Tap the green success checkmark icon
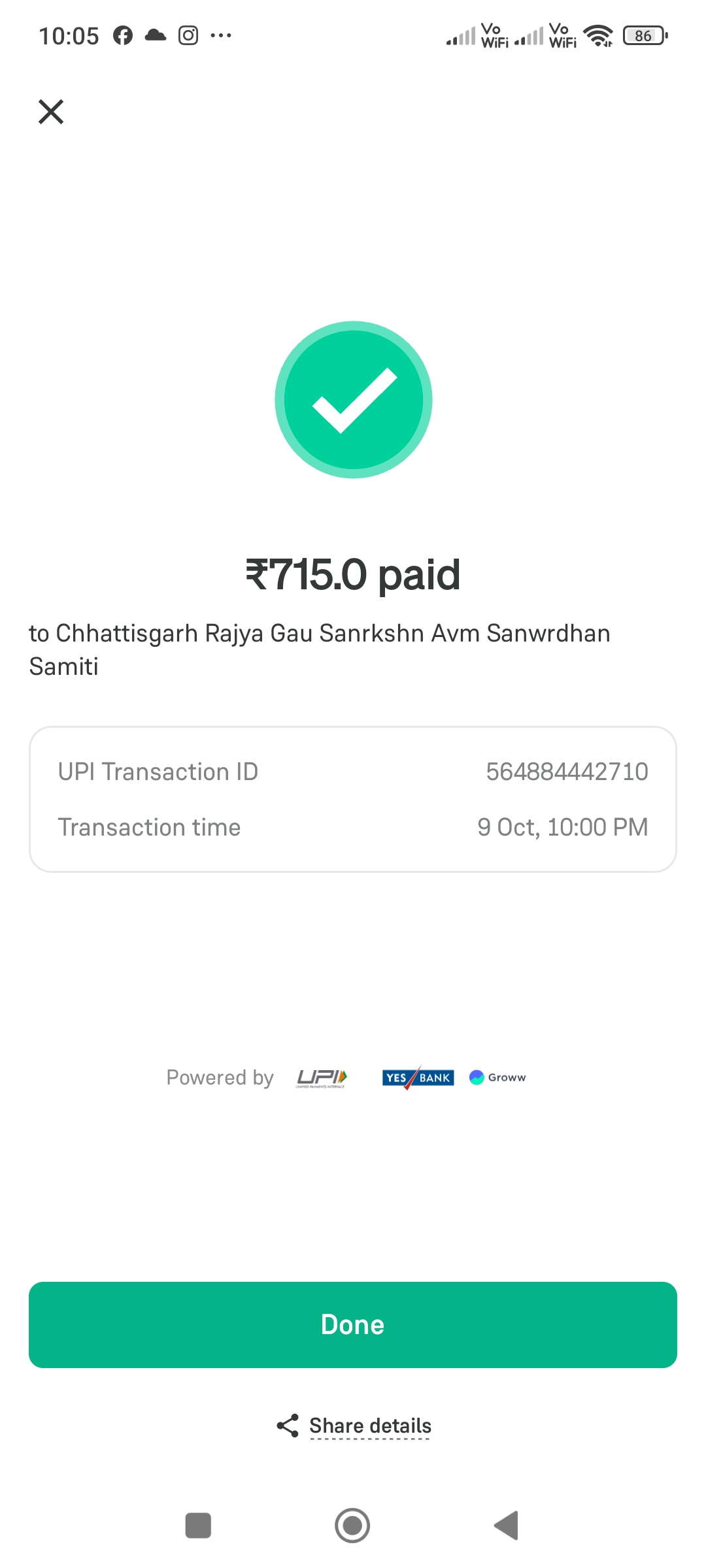This screenshot has height=1568, width=706. (x=354, y=400)
